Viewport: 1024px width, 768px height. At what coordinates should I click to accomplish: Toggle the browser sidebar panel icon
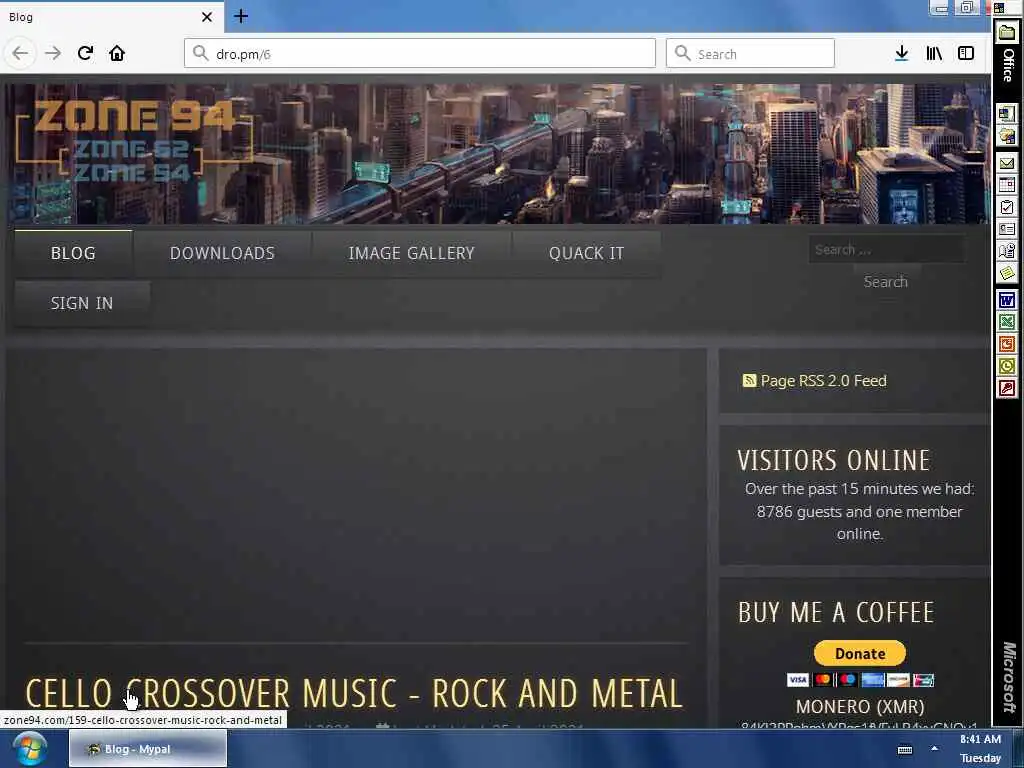[x=966, y=54]
